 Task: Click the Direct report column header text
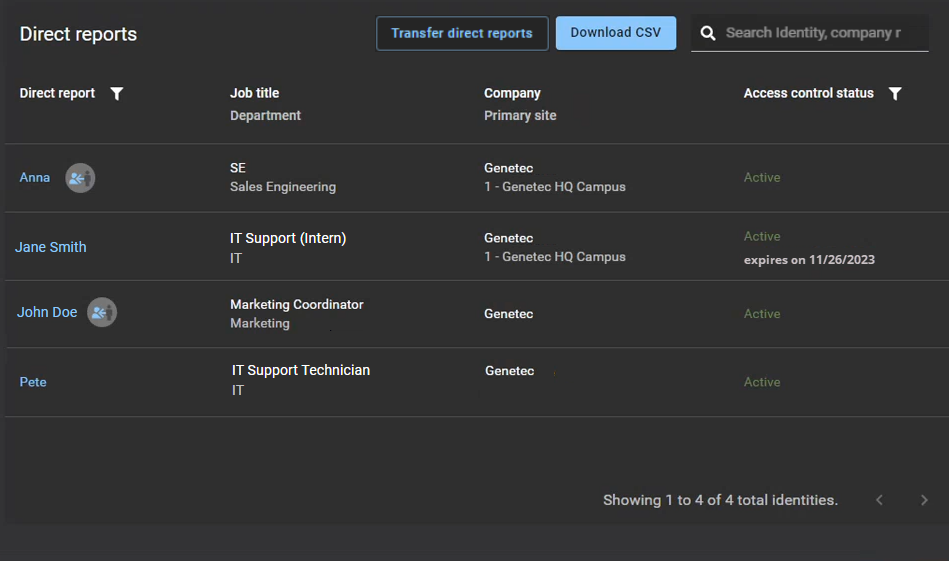(x=57, y=93)
